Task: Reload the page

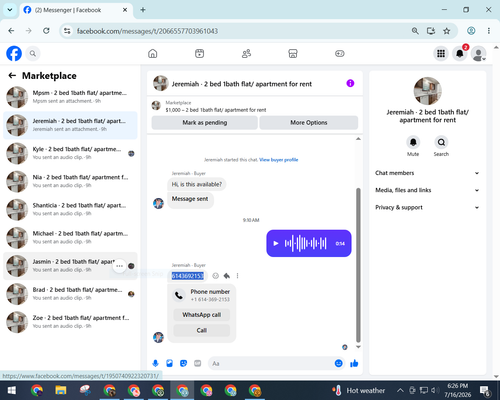Action: pyautogui.click(x=46, y=31)
